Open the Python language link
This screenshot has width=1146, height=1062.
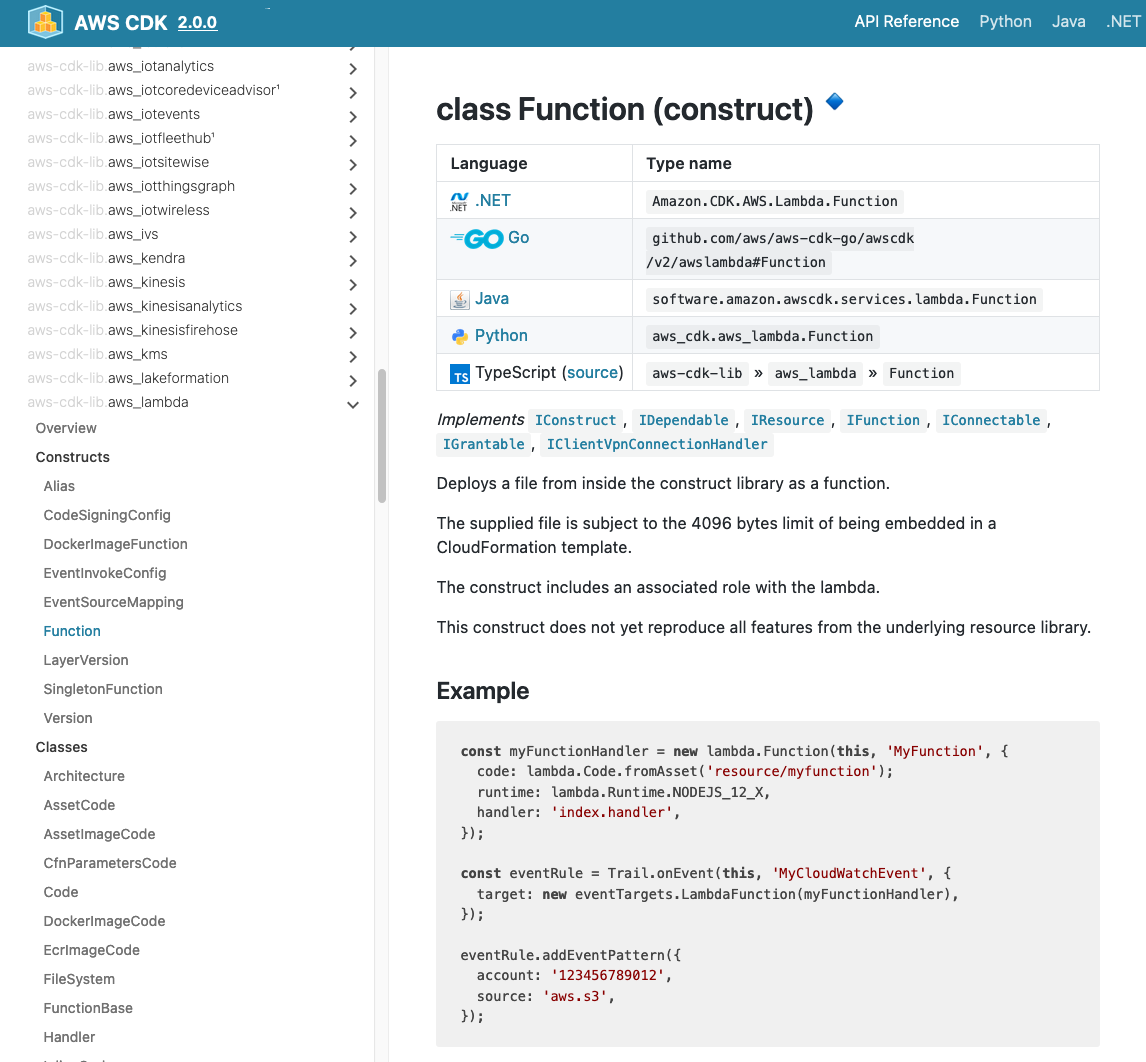(501, 335)
